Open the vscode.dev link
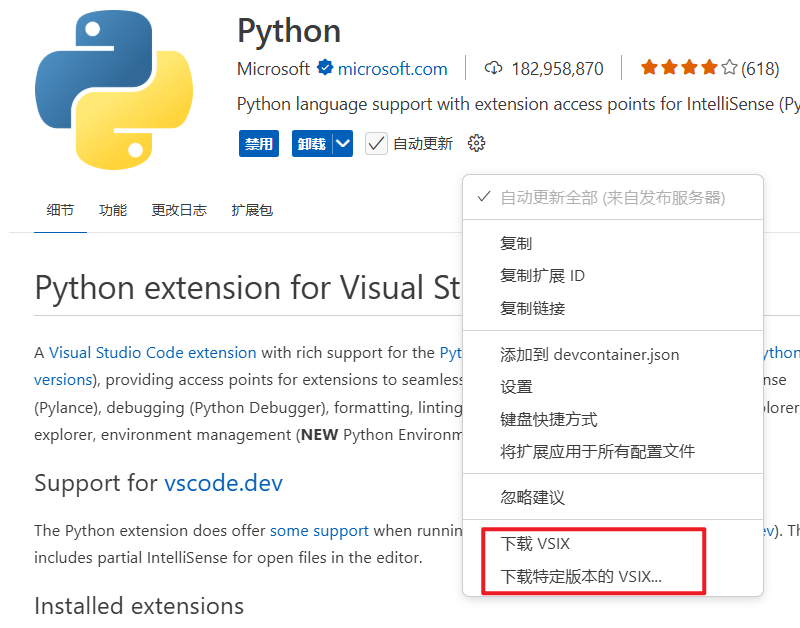Screen dimensions: 800x628 tap(223, 483)
